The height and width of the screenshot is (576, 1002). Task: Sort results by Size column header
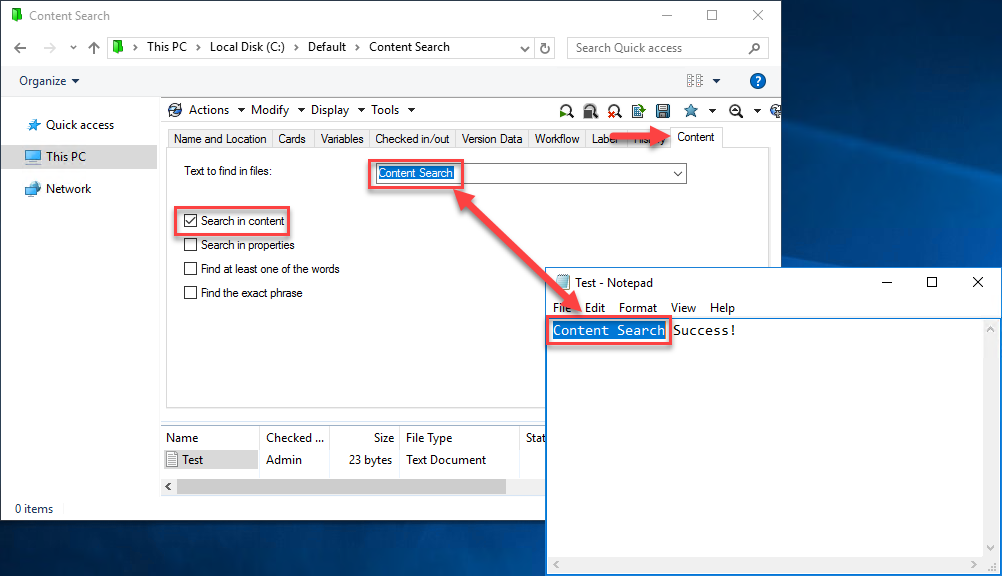pos(364,438)
